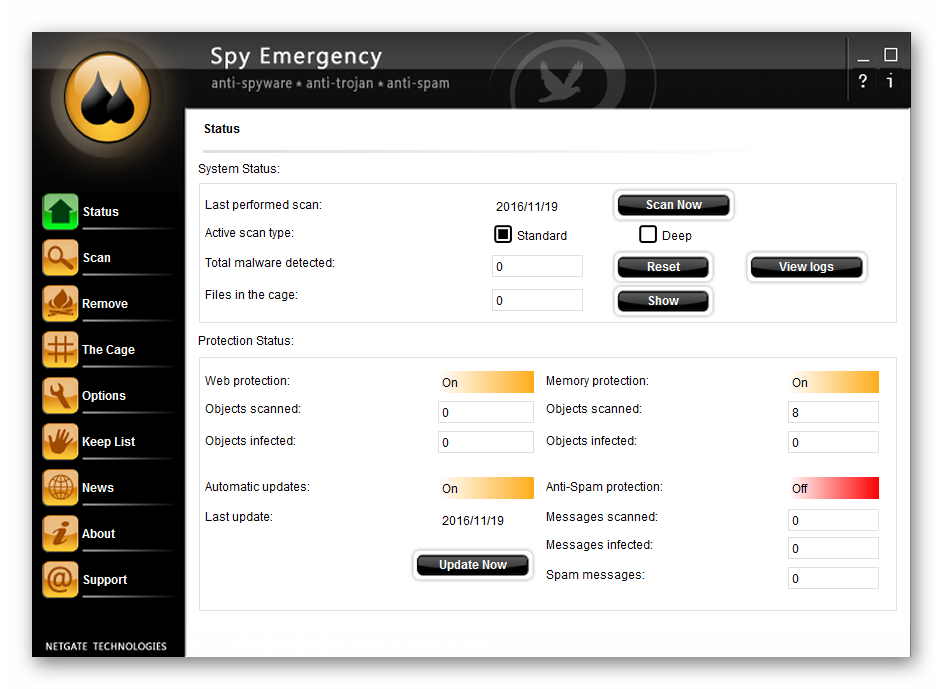Click Web protection Objects infected field

[486, 442]
